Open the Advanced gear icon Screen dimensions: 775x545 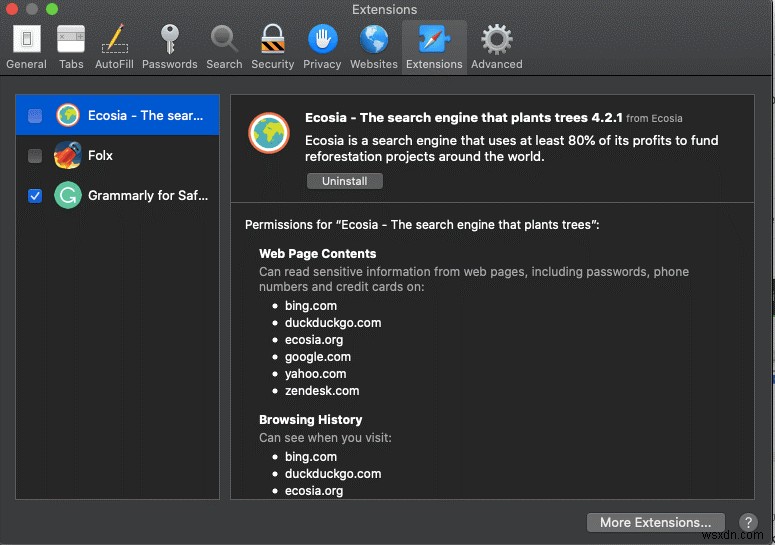click(496, 39)
